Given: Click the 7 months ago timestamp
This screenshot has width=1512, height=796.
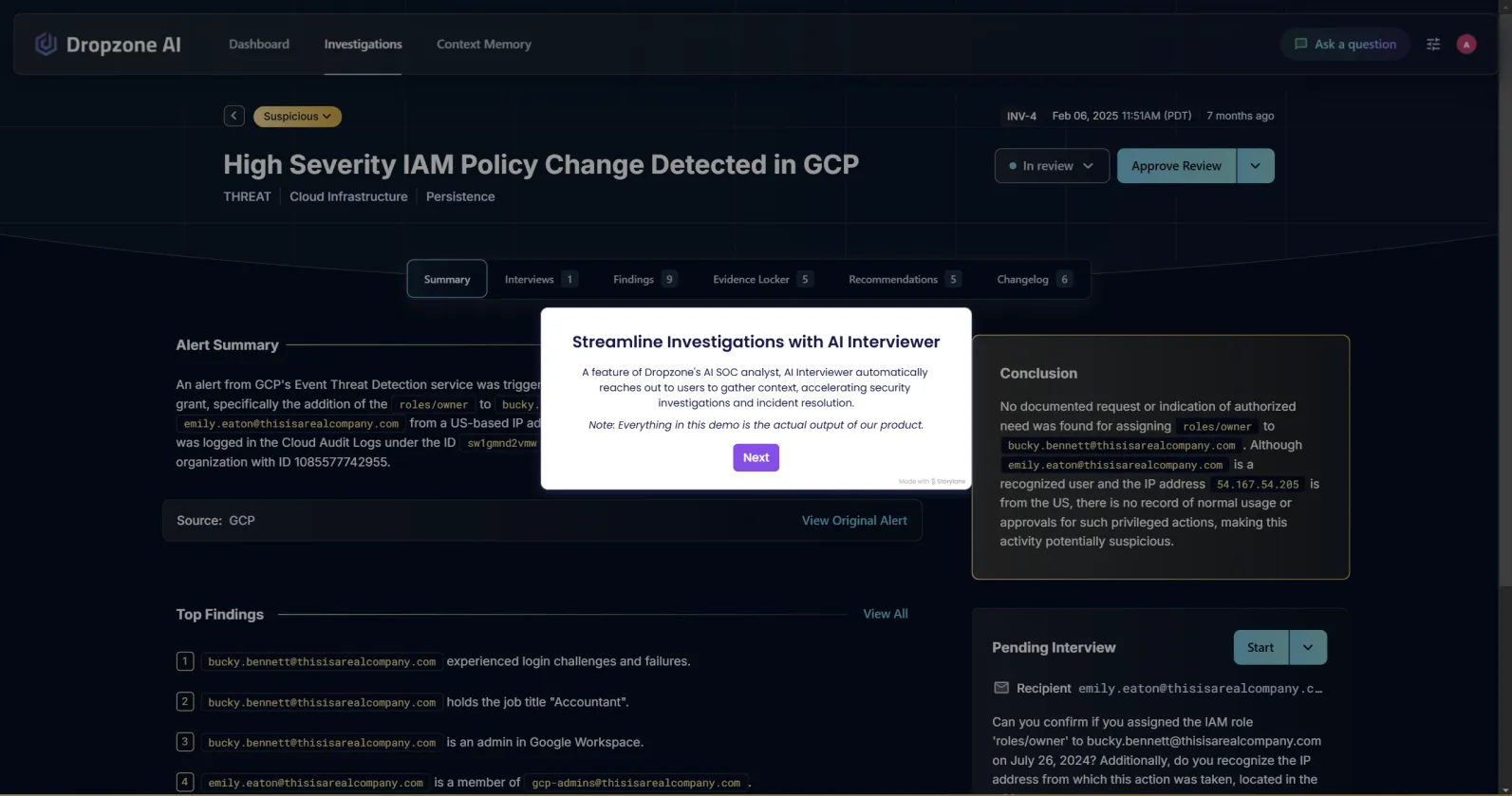Looking at the screenshot, I should pos(1241,116).
